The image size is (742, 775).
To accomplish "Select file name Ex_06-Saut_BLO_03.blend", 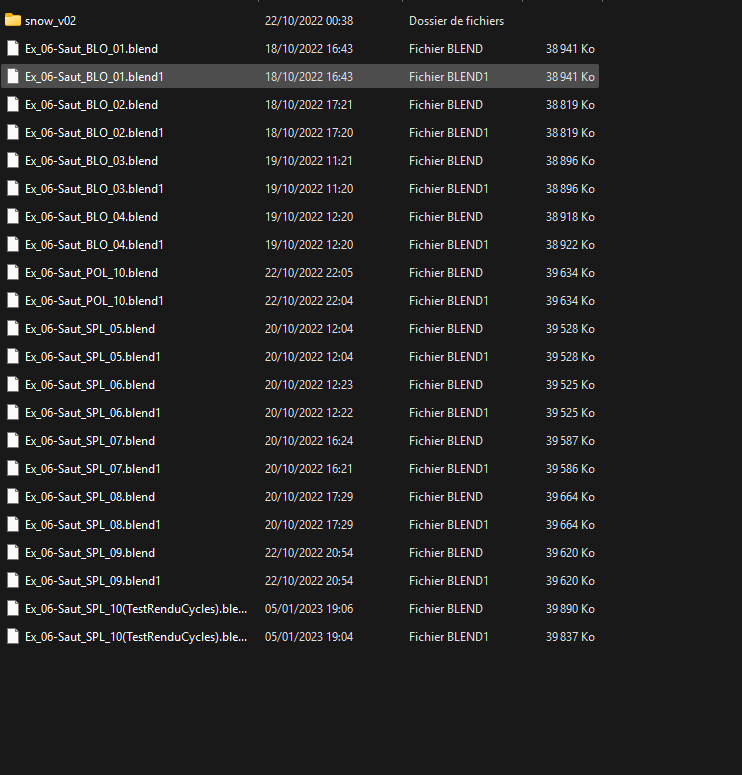I will coord(91,161).
